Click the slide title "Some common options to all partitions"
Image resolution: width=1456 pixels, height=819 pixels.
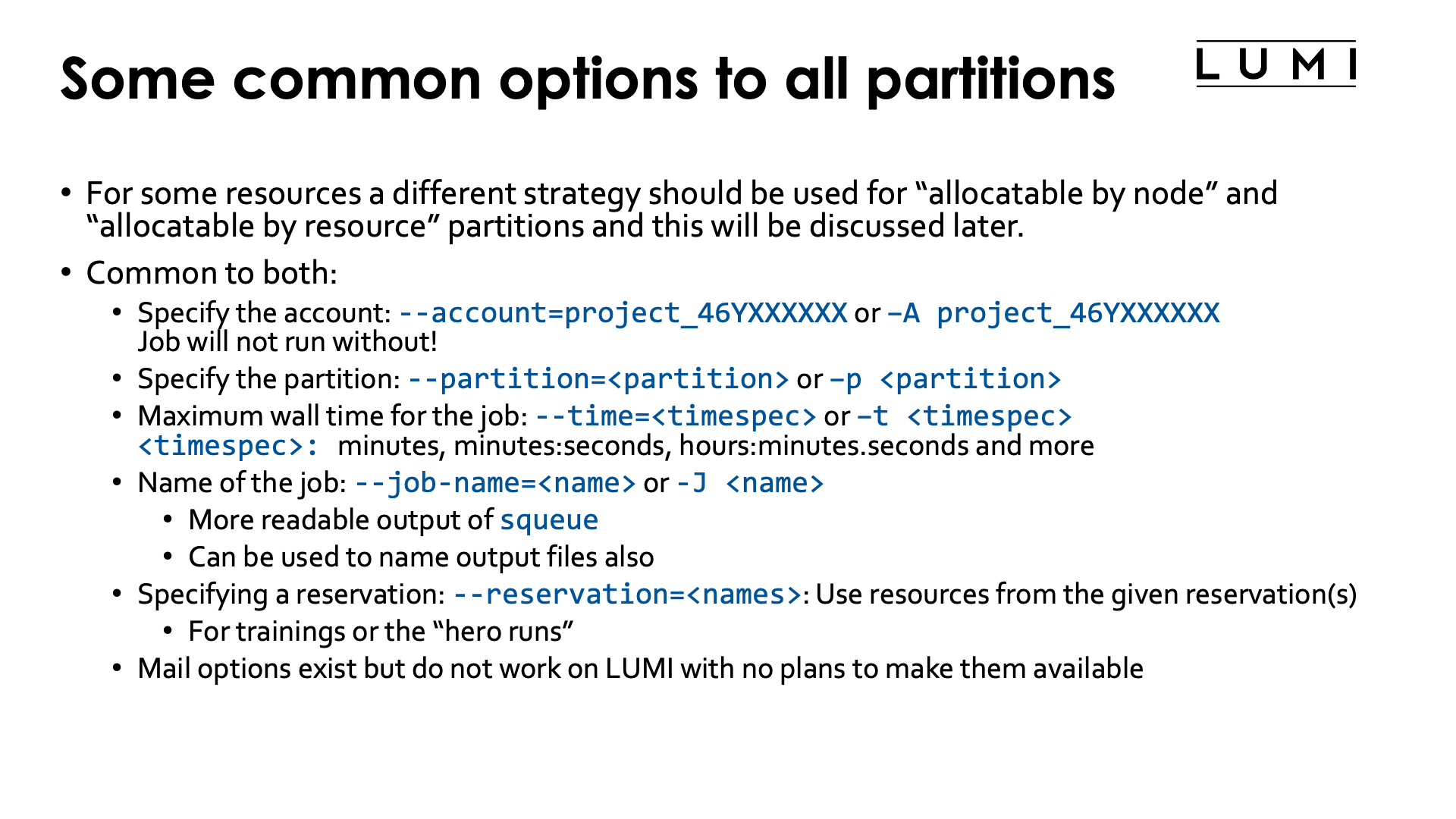tap(587, 79)
